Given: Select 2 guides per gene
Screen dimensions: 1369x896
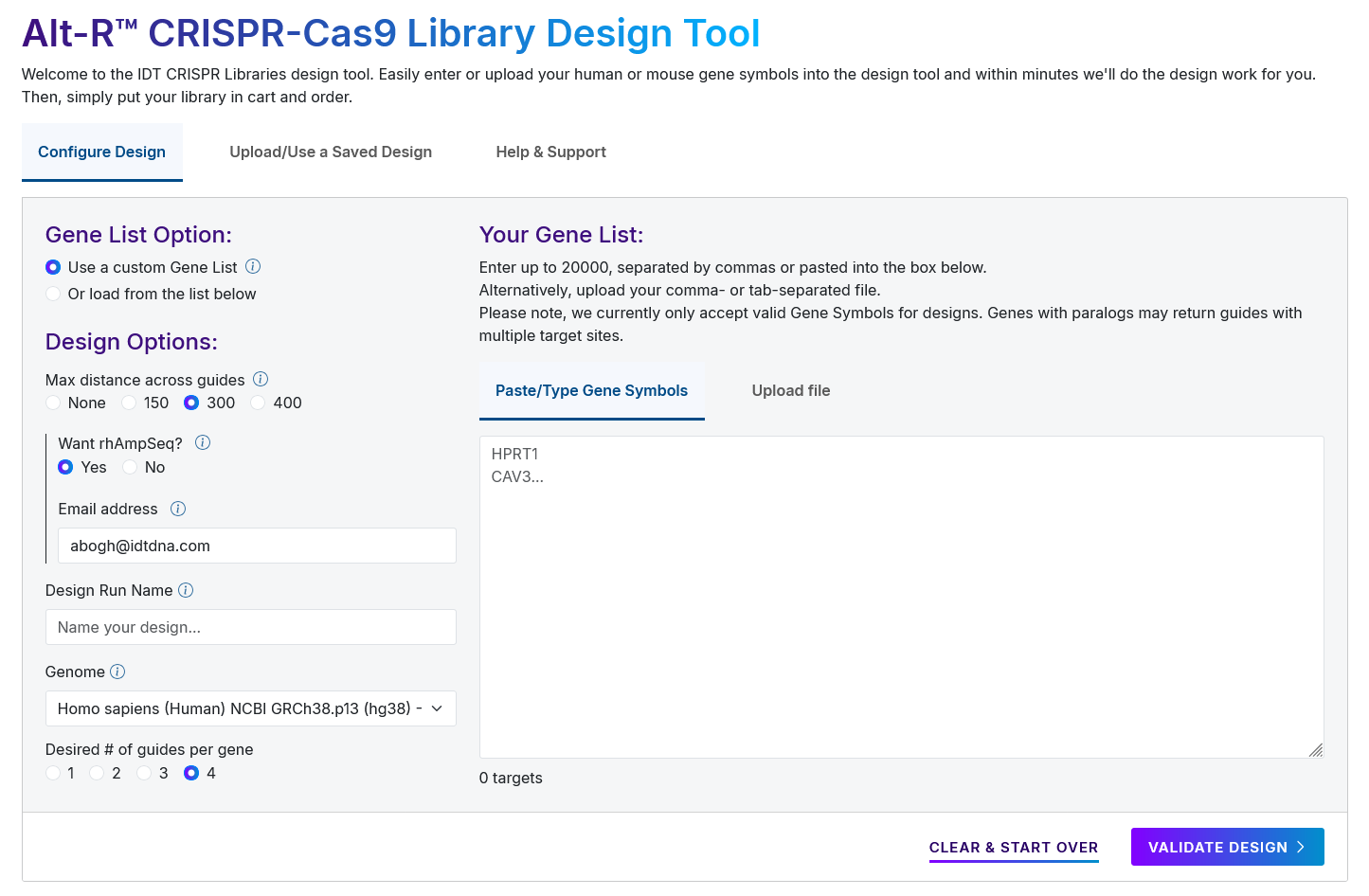Looking at the screenshot, I should pos(97,774).
